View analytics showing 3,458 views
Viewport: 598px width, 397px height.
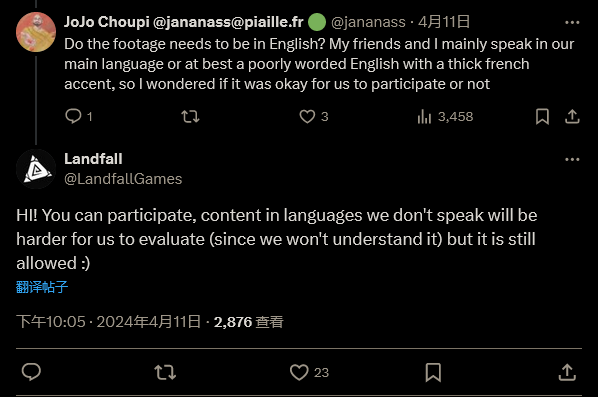coord(445,116)
